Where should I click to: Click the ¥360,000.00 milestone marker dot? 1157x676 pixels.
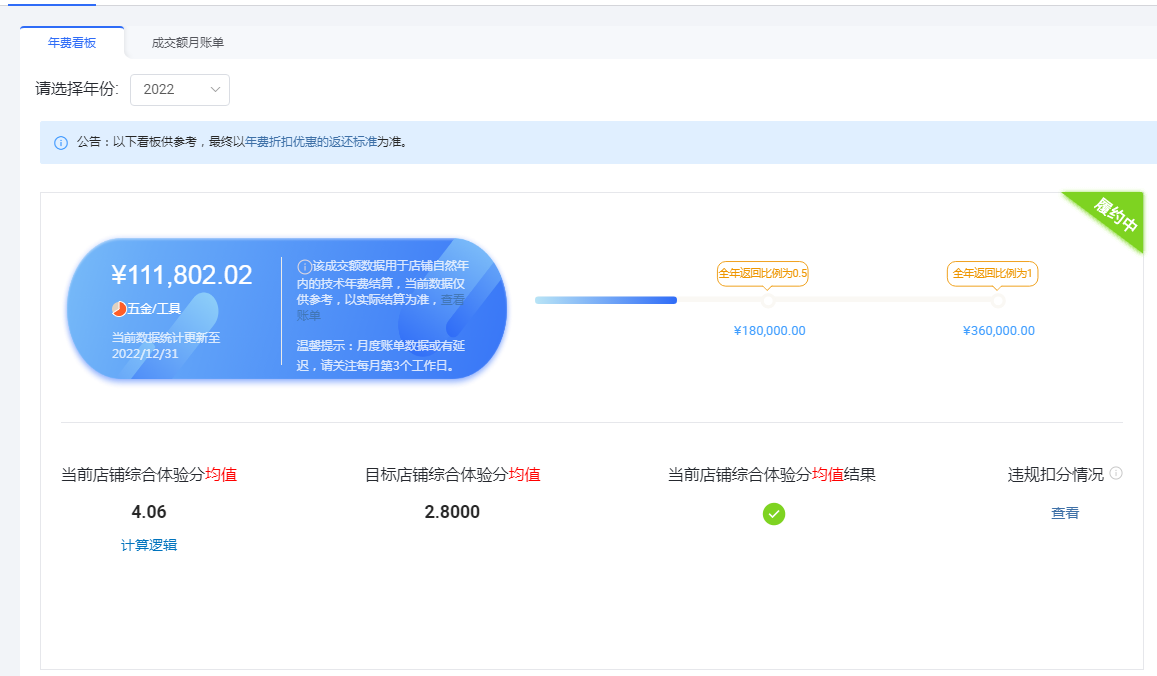998,301
